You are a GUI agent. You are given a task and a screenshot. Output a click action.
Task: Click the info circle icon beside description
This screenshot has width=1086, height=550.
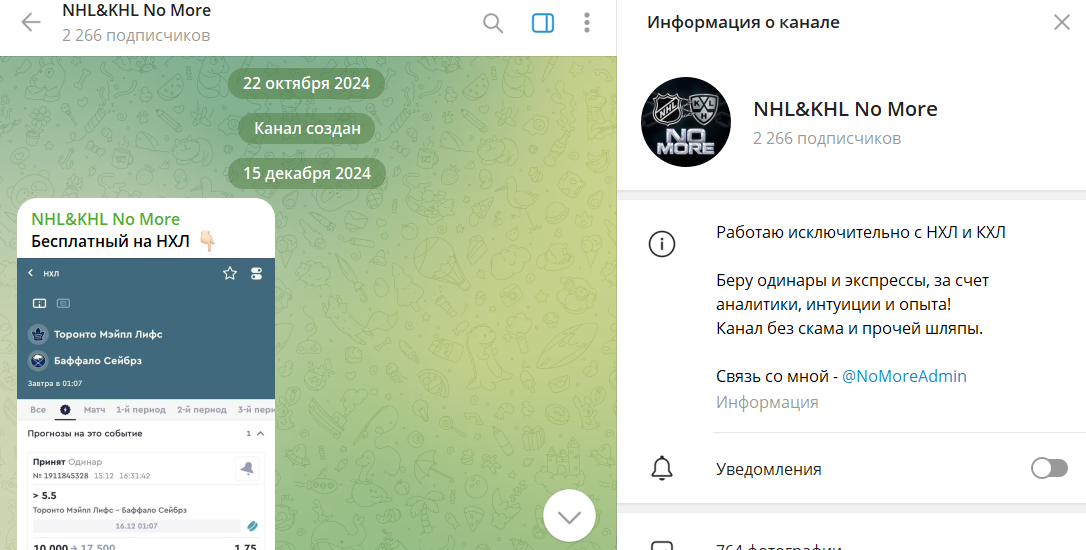(661, 243)
